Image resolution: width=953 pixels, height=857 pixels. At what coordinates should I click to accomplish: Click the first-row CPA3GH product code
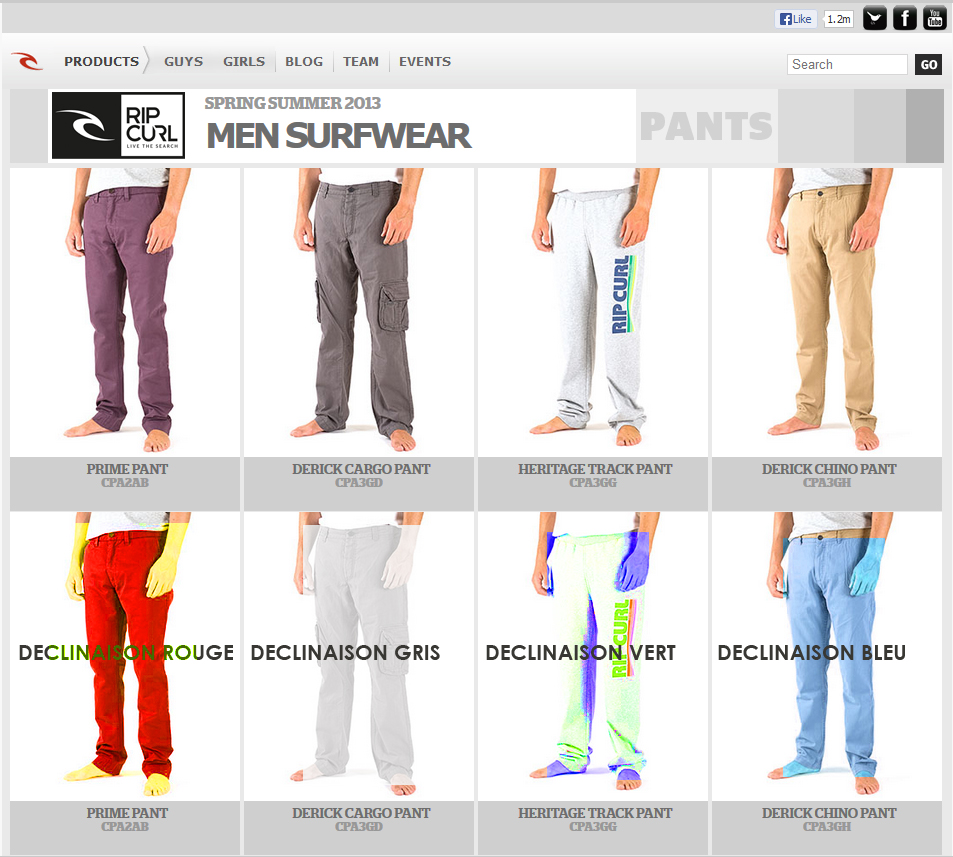pyautogui.click(x=827, y=483)
